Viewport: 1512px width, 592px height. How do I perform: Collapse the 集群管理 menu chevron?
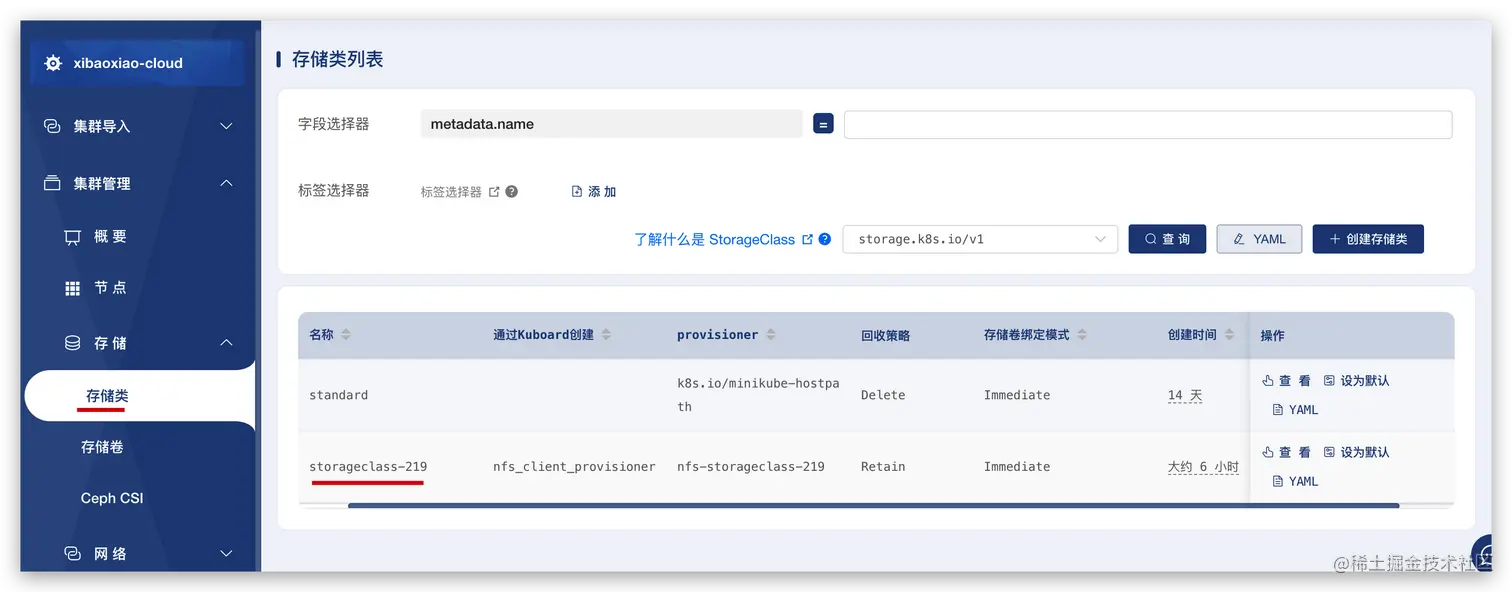226,183
